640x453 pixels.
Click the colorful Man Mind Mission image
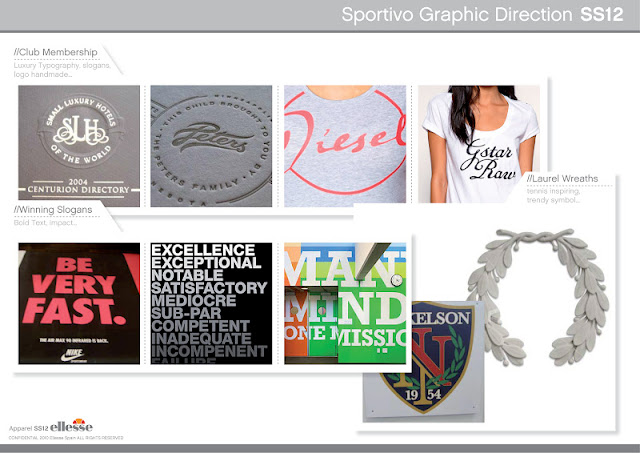(x=345, y=303)
